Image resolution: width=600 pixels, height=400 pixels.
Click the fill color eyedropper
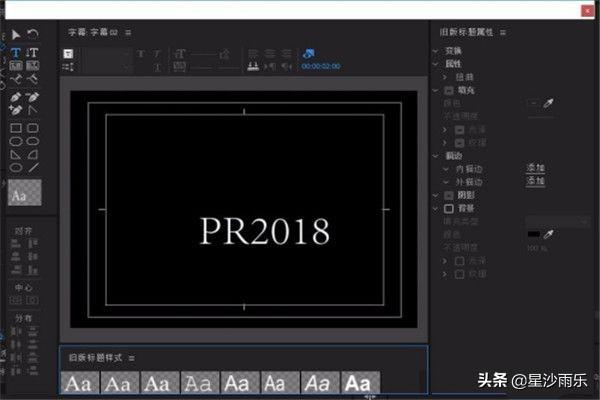pos(548,103)
